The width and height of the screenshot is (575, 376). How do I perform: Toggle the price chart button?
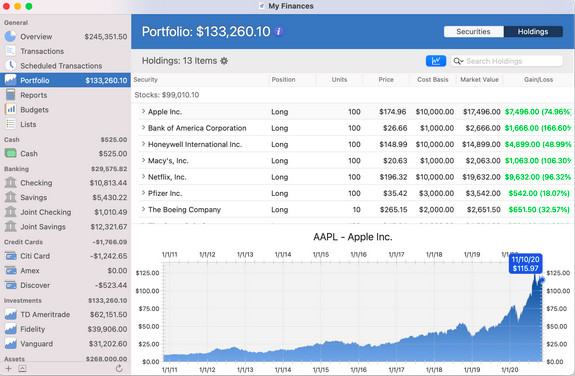436,61
